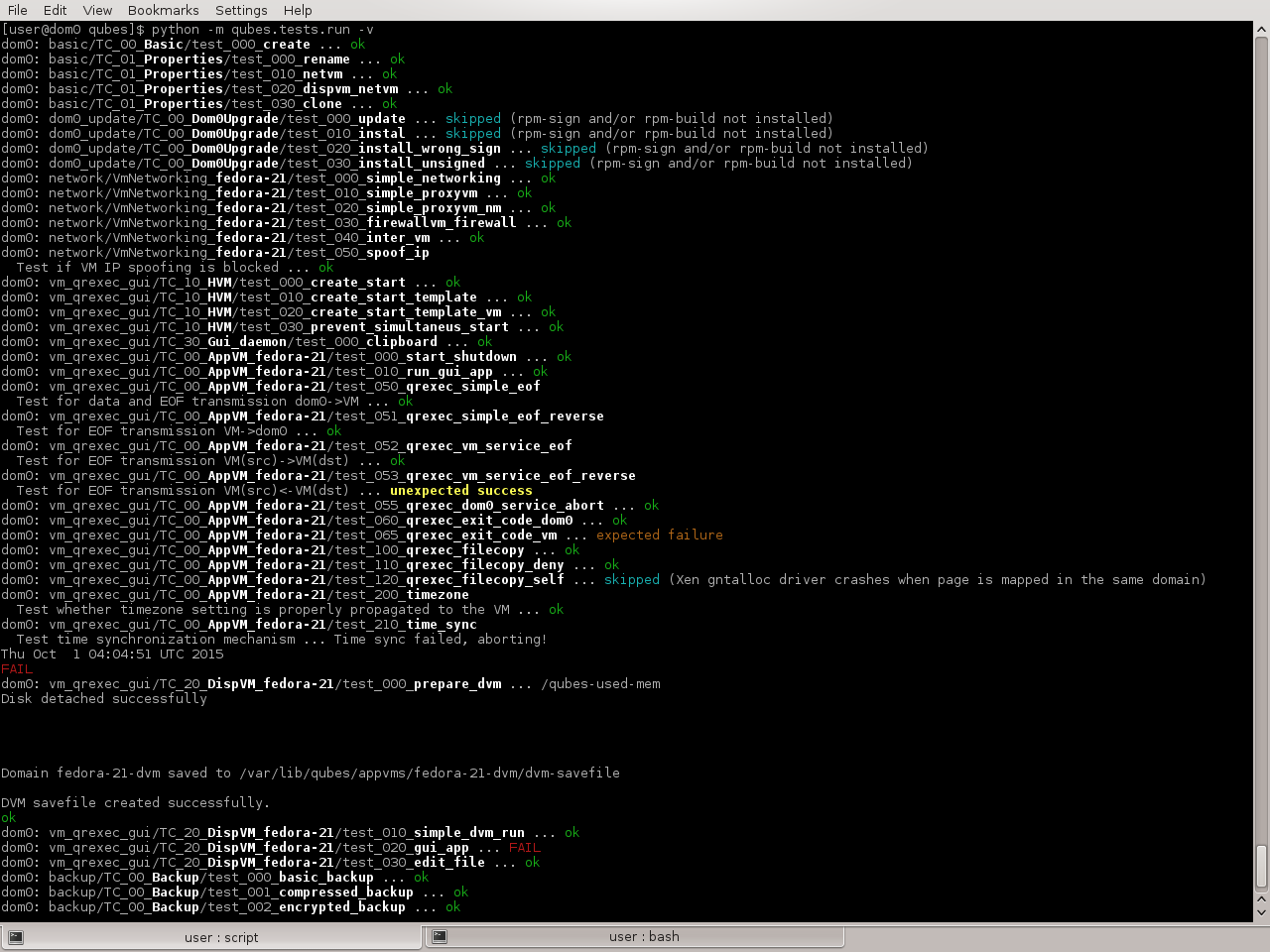Click the terminal icon on the 'user : script' taskbar button
This screenshot has width=1270, height=952.
tap(16, 935)
